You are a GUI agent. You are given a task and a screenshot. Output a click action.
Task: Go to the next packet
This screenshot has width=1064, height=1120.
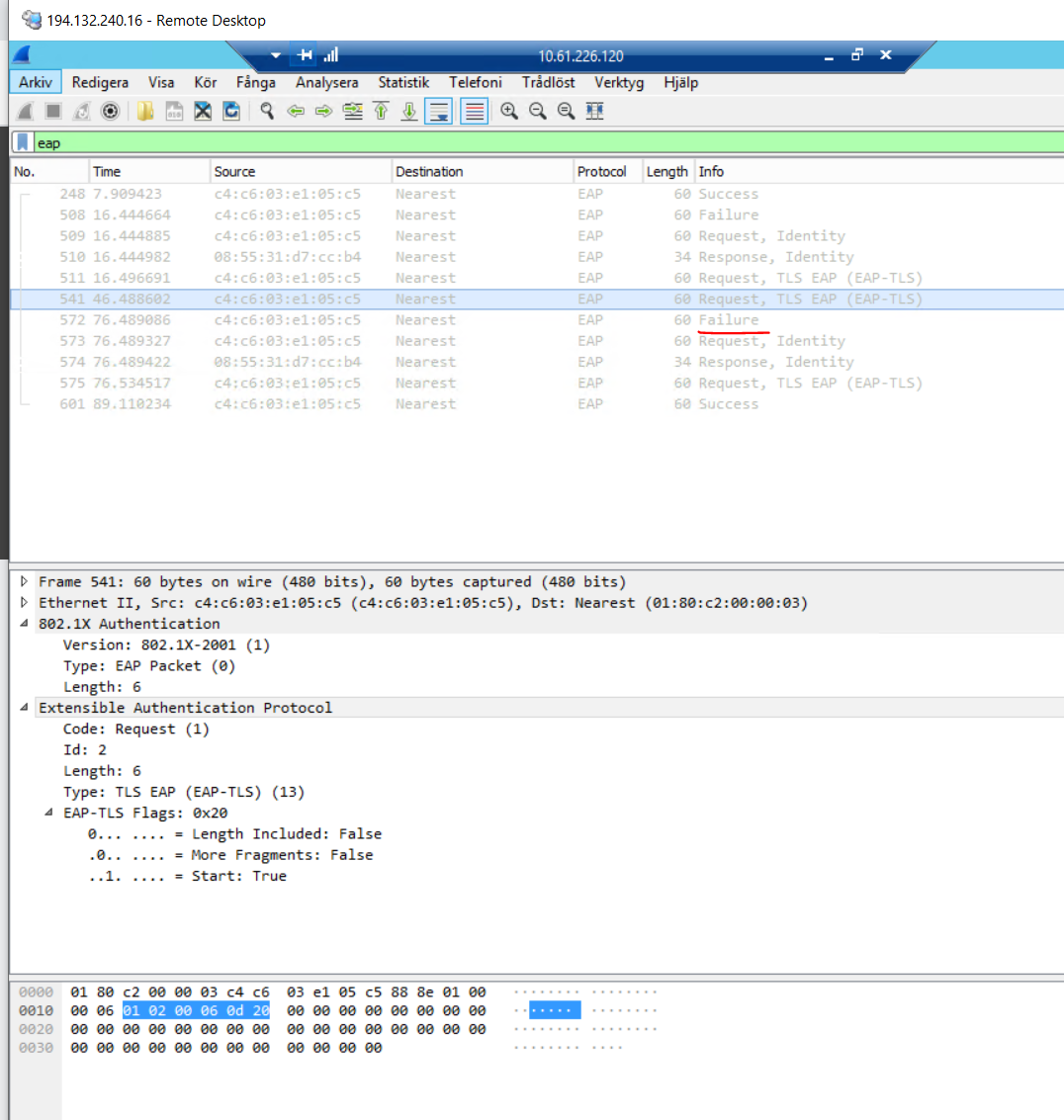[323, 111]
